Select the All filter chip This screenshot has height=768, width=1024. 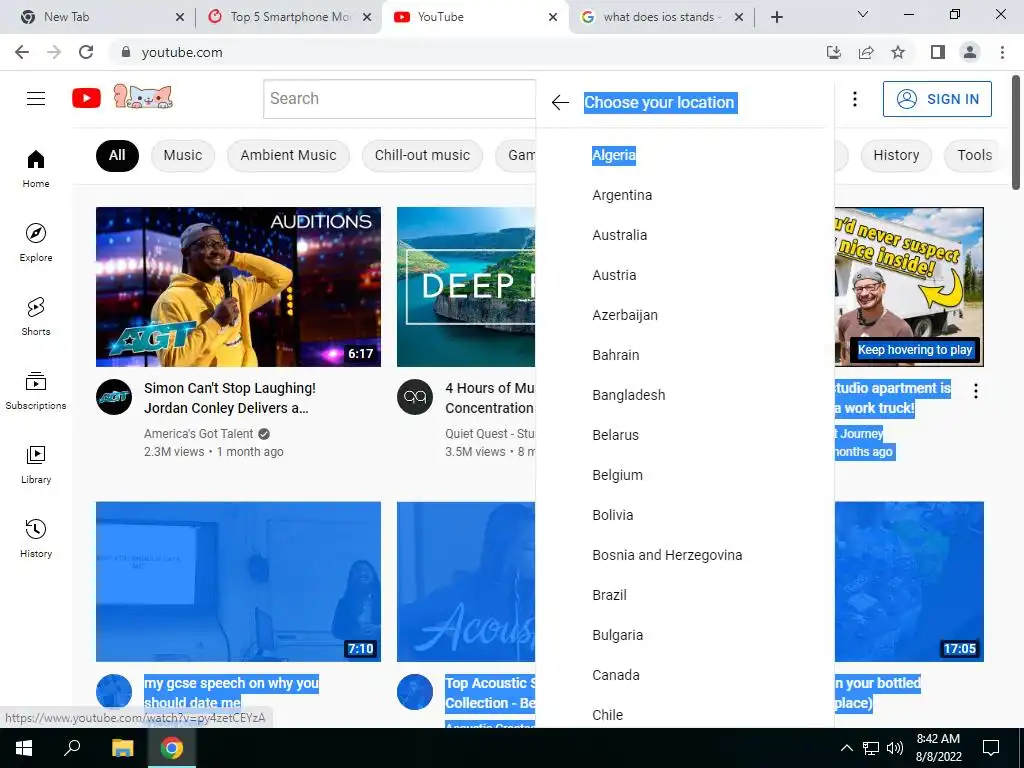point(118,155)
